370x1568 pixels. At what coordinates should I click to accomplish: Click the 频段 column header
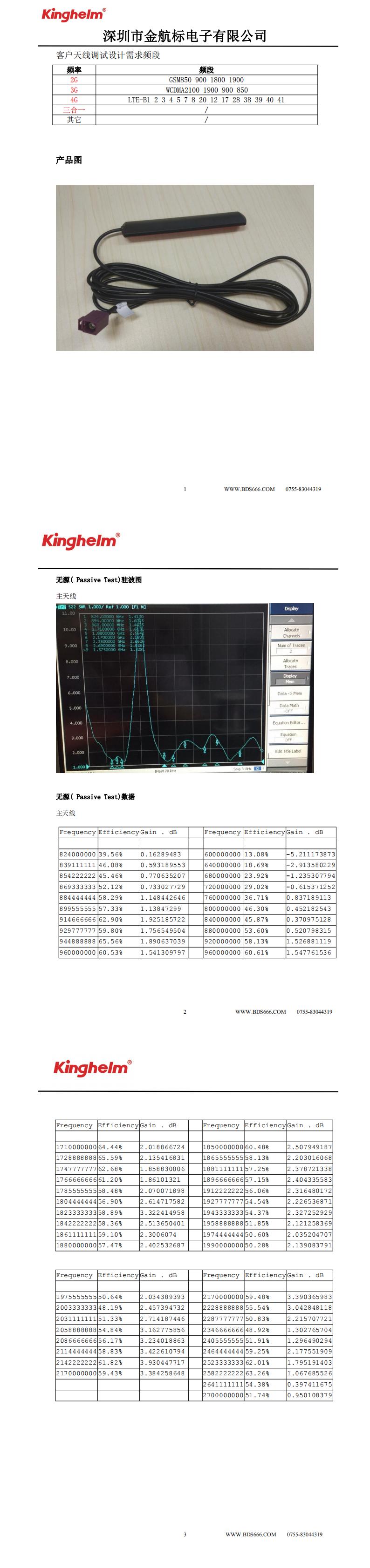pos(206,70)
